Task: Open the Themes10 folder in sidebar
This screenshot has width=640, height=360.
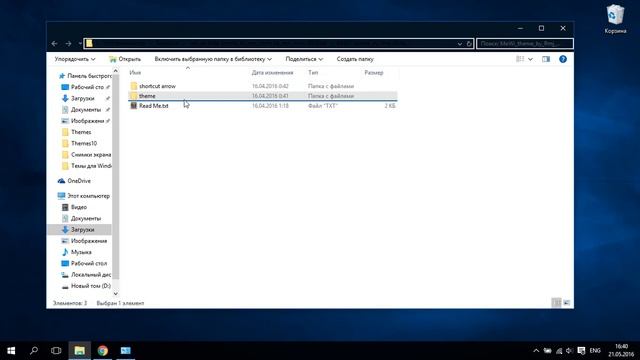Action: point(84,143)
